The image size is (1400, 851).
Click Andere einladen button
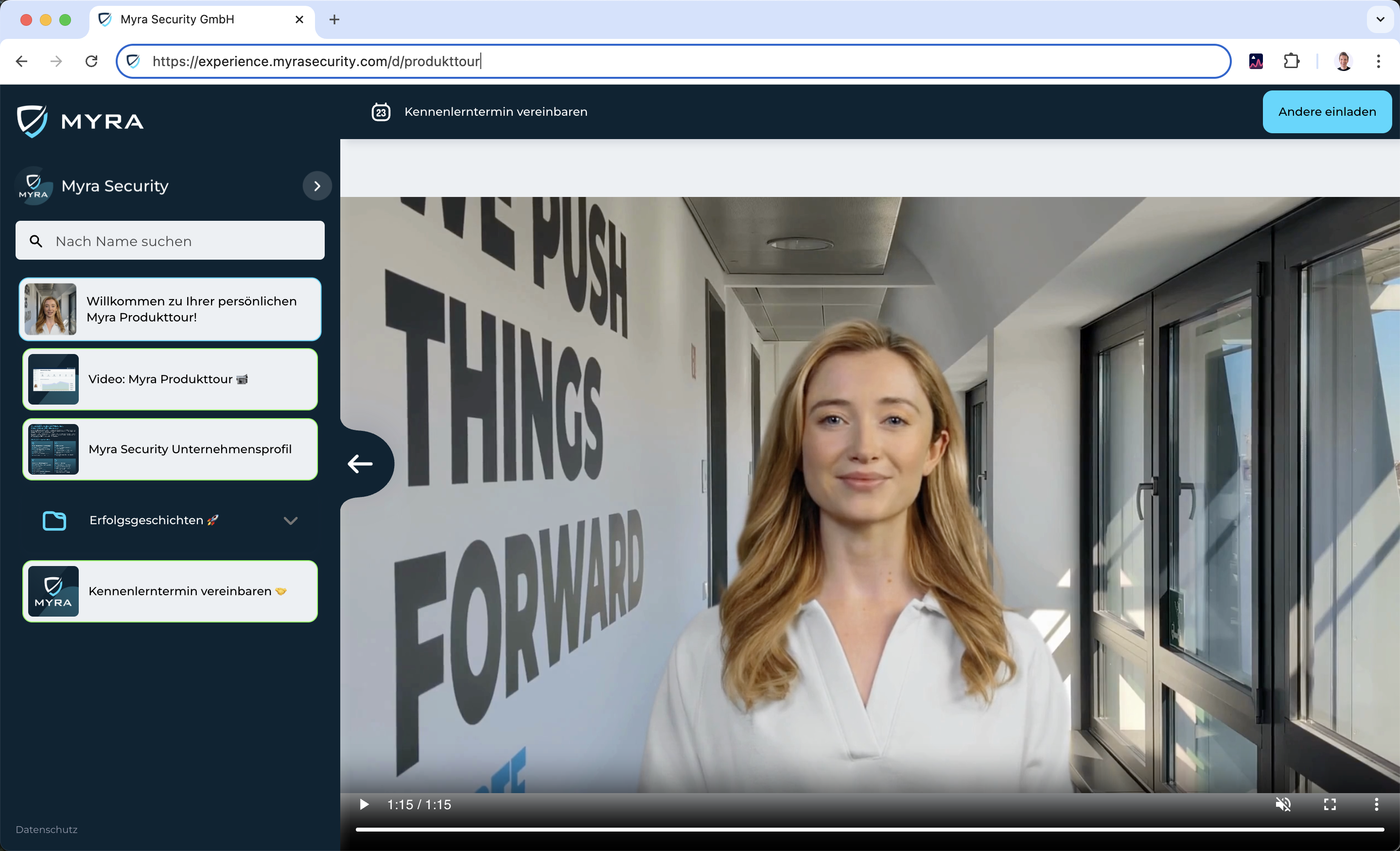[1327, 112]
